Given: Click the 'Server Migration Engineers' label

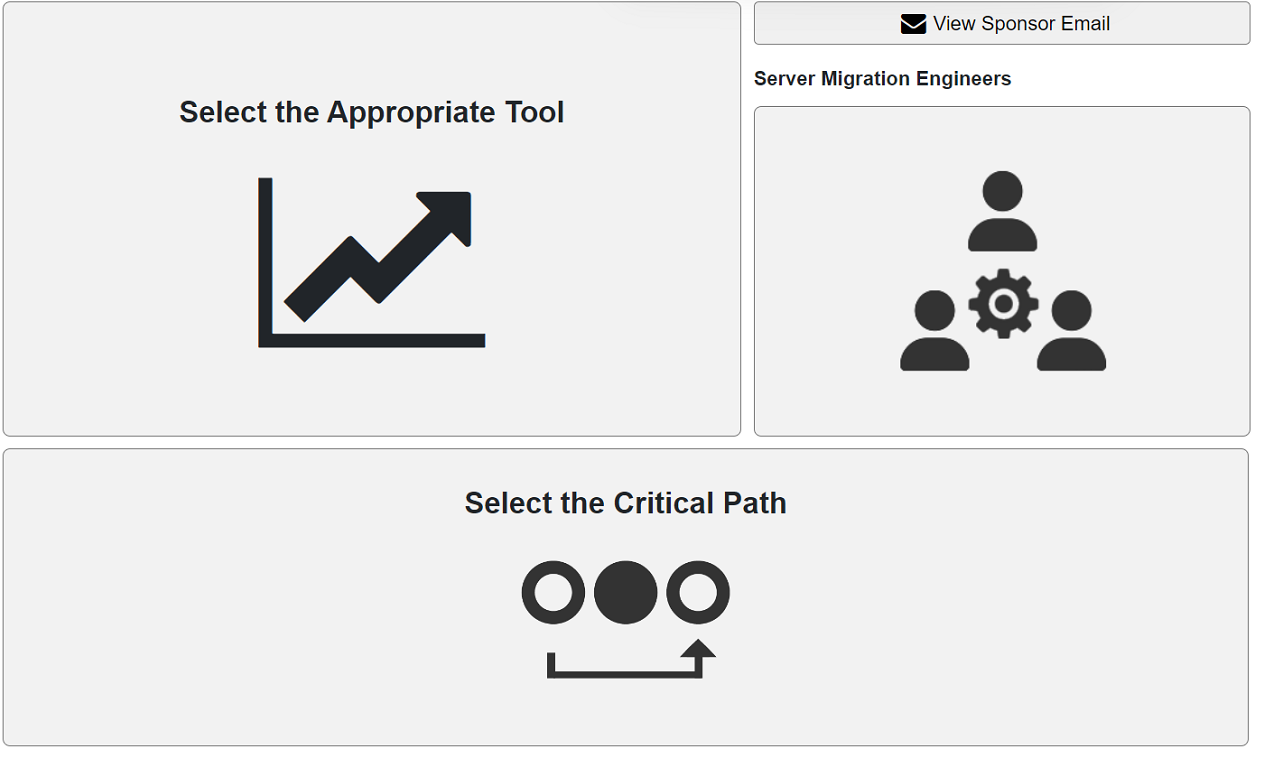Looking at the screenshot, I should point(883,79).
